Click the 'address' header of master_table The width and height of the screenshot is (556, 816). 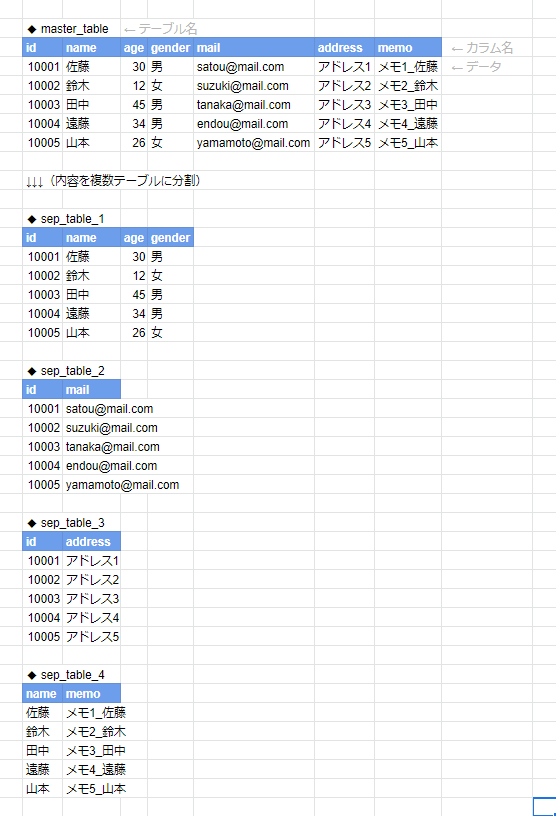point(345,48)
